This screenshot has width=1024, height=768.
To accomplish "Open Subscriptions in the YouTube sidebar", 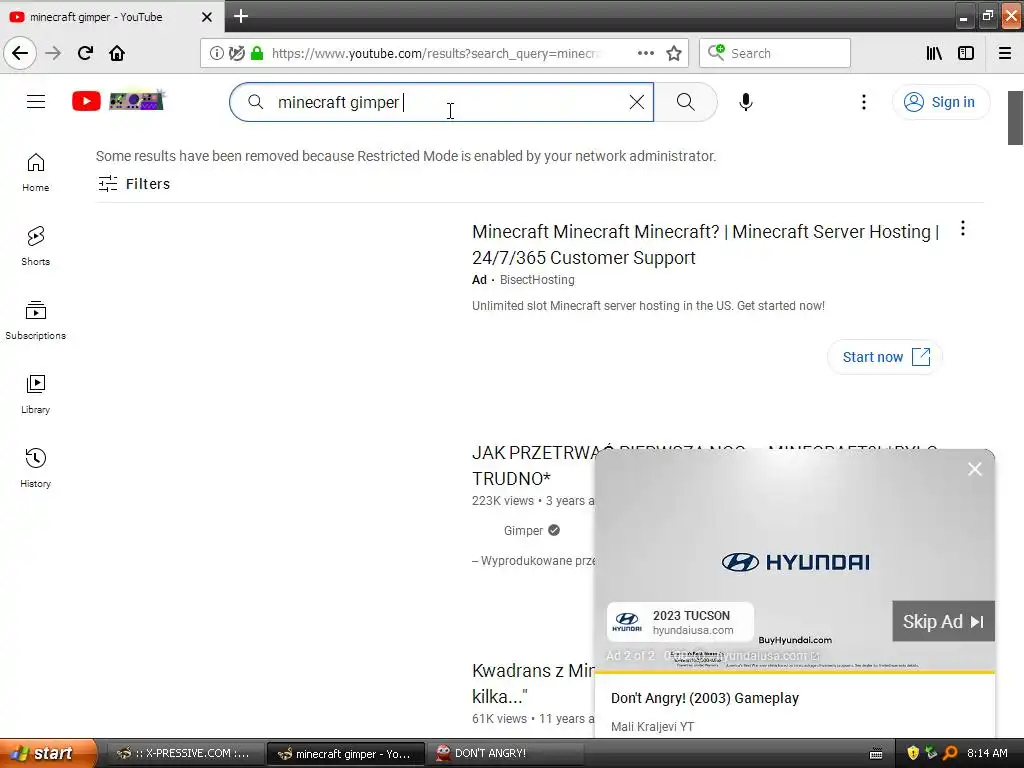I will [35, 320].
